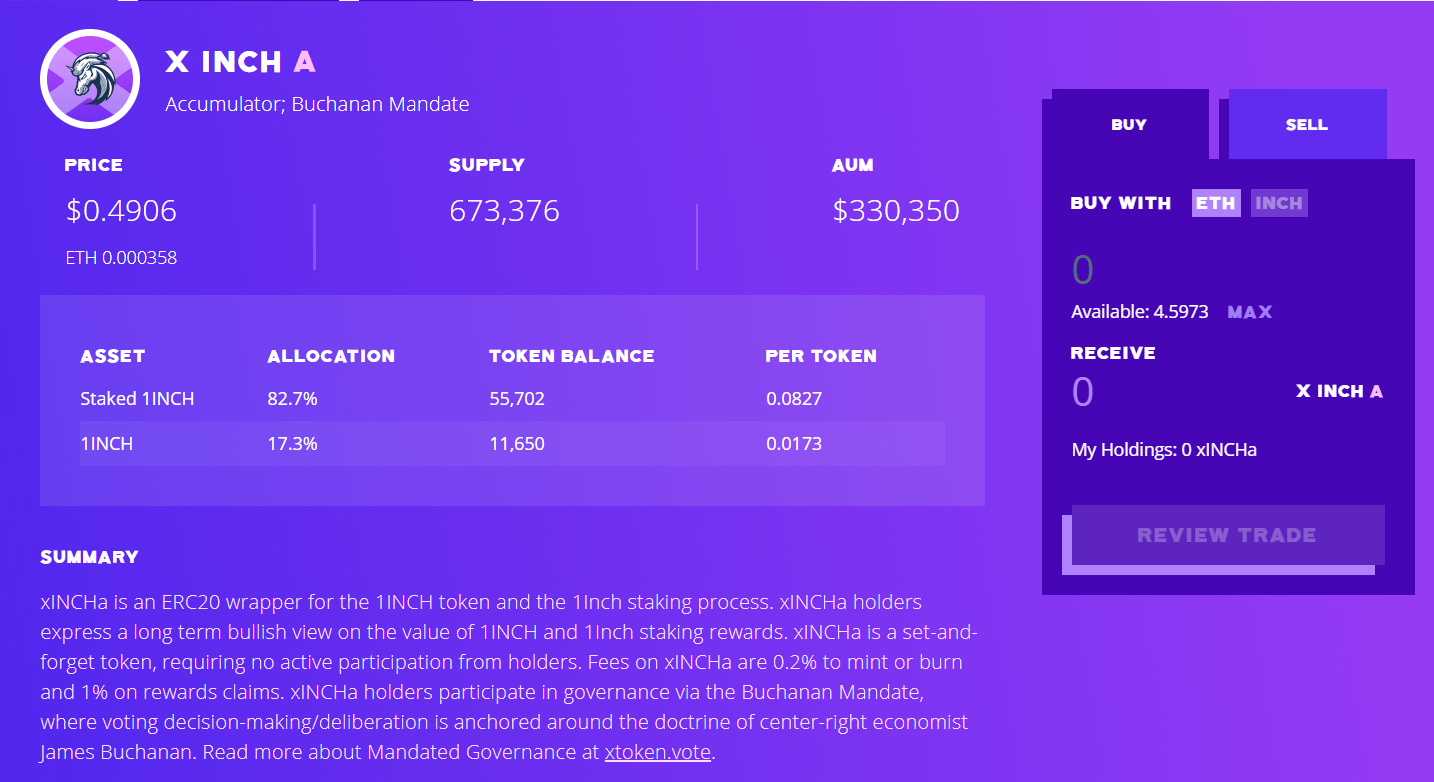
Task: Click the SUPPLY figure 673,376
Action: click(x=503, y=211)
